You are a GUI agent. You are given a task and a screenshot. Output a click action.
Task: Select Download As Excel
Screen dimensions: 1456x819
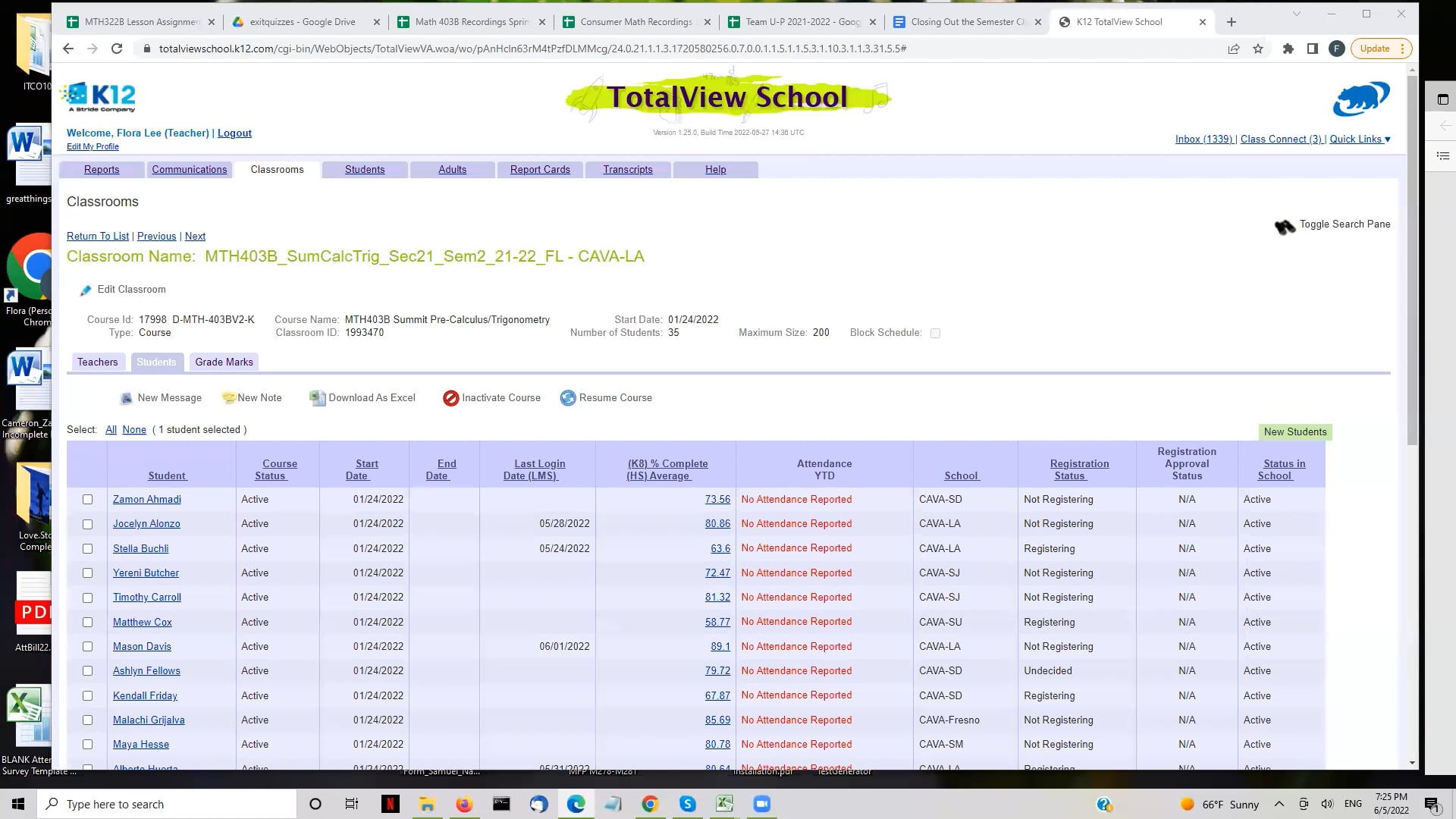[x=318, y=397]
